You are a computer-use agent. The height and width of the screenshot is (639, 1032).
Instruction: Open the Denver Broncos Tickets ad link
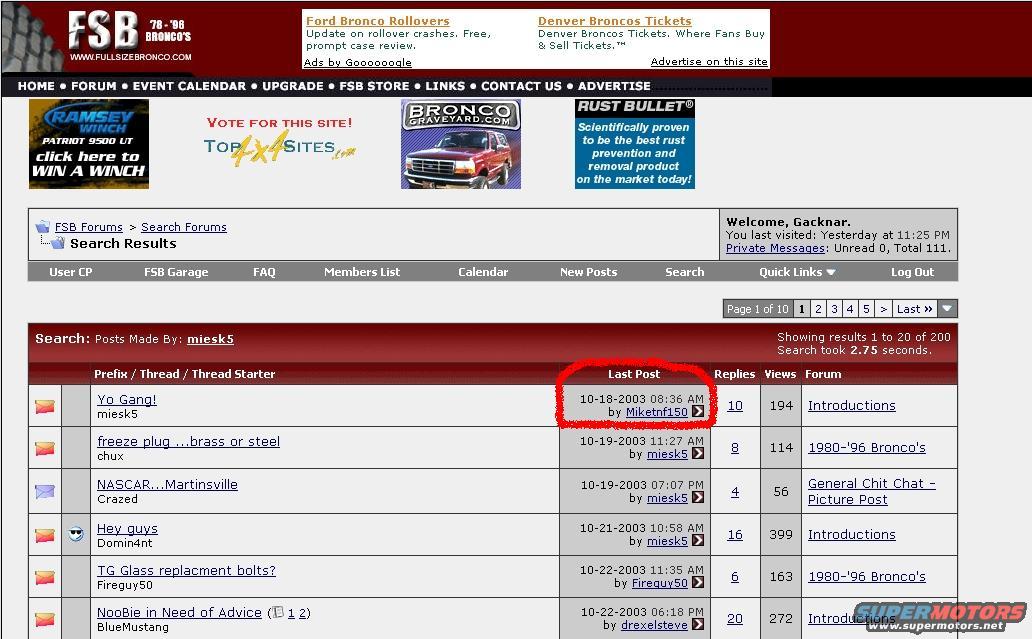(x=615, y=21)
